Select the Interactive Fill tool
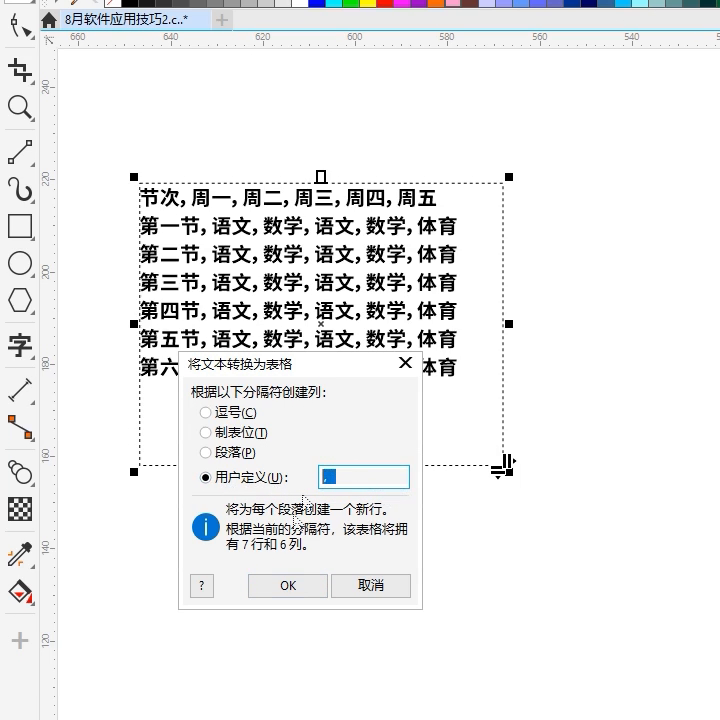 20,592
